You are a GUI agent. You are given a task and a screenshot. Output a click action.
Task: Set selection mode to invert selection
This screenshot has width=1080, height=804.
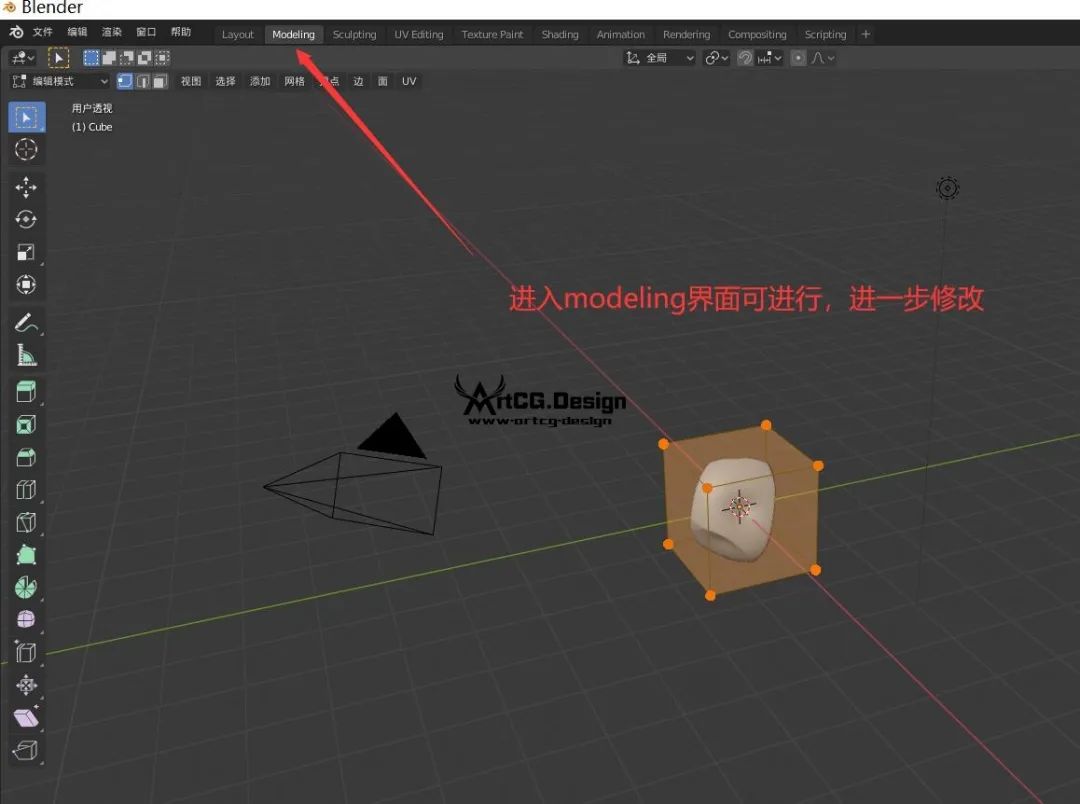point(145,58)
